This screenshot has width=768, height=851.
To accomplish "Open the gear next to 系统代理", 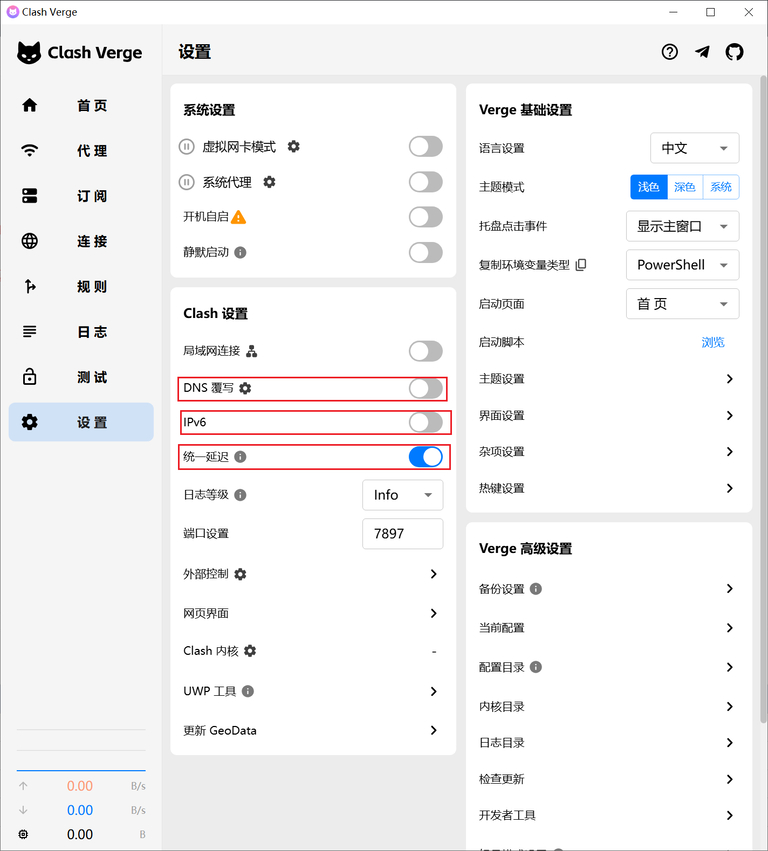I will (x=269, y=182).
